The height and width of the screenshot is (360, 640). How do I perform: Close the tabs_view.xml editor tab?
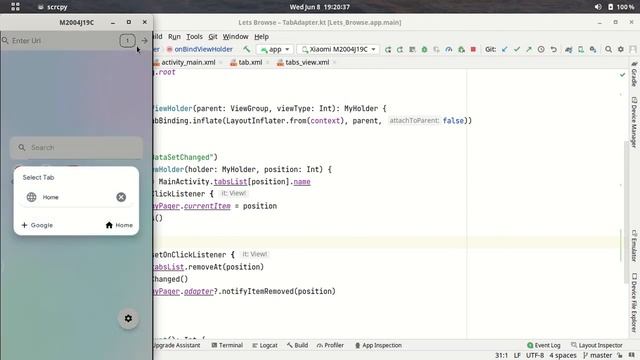click(x=334, y=62)
